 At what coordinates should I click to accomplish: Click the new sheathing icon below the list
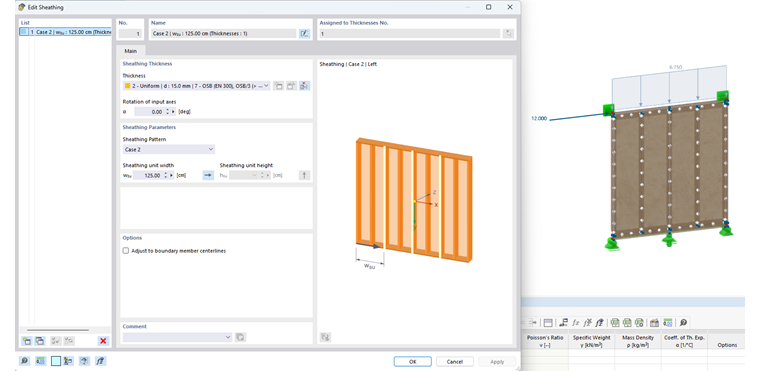click(27, 341)
